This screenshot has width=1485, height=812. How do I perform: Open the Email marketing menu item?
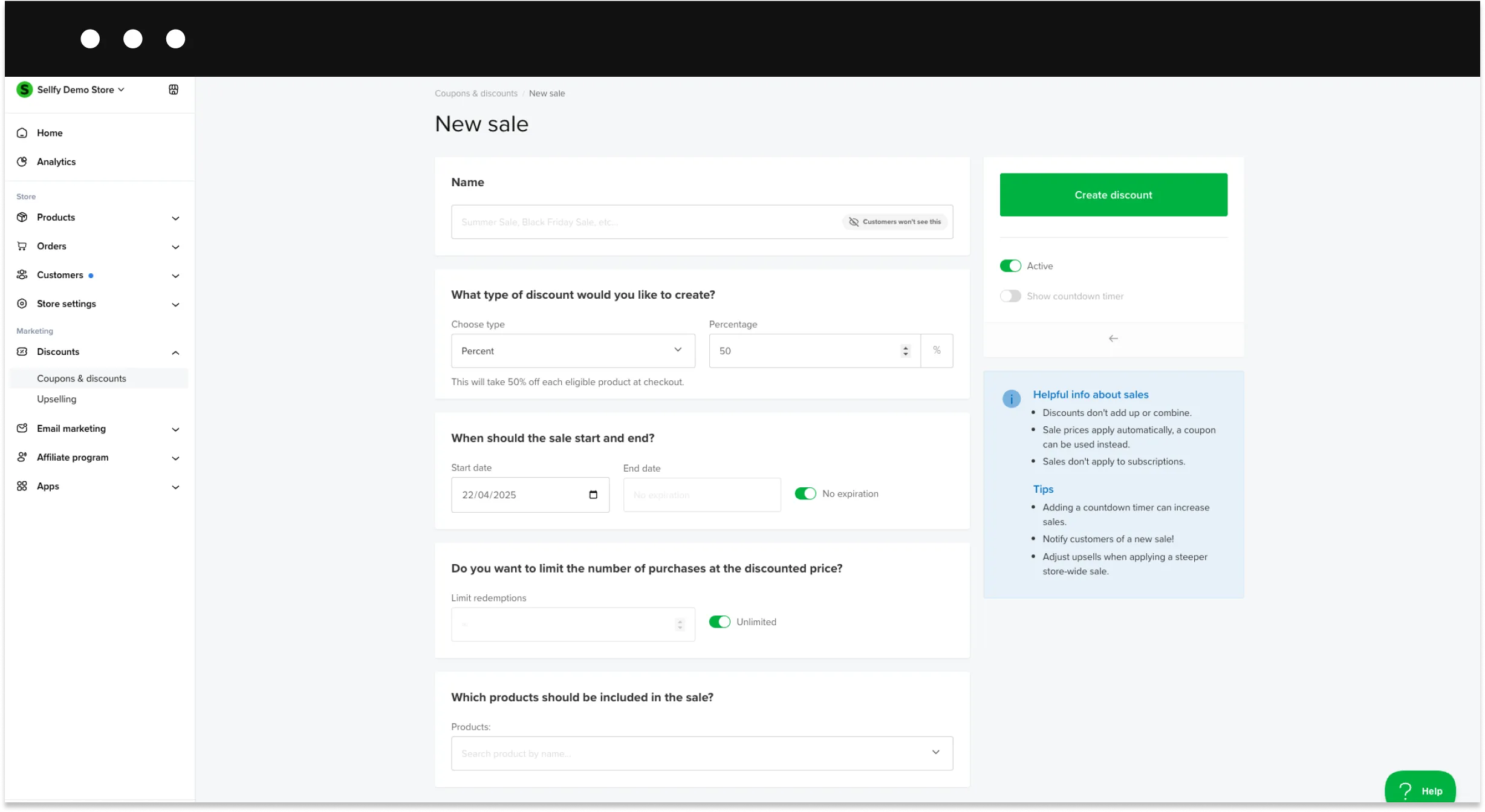71,428
